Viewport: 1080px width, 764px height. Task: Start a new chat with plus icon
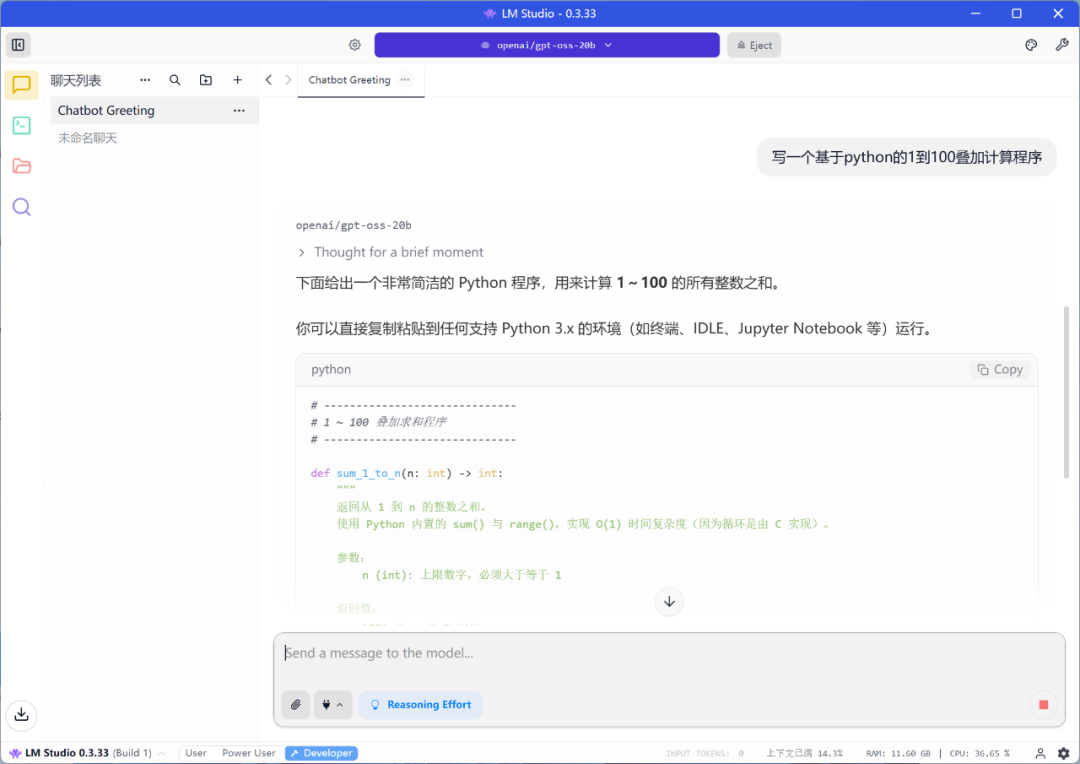pyautogui.click(x=238, y=80)
